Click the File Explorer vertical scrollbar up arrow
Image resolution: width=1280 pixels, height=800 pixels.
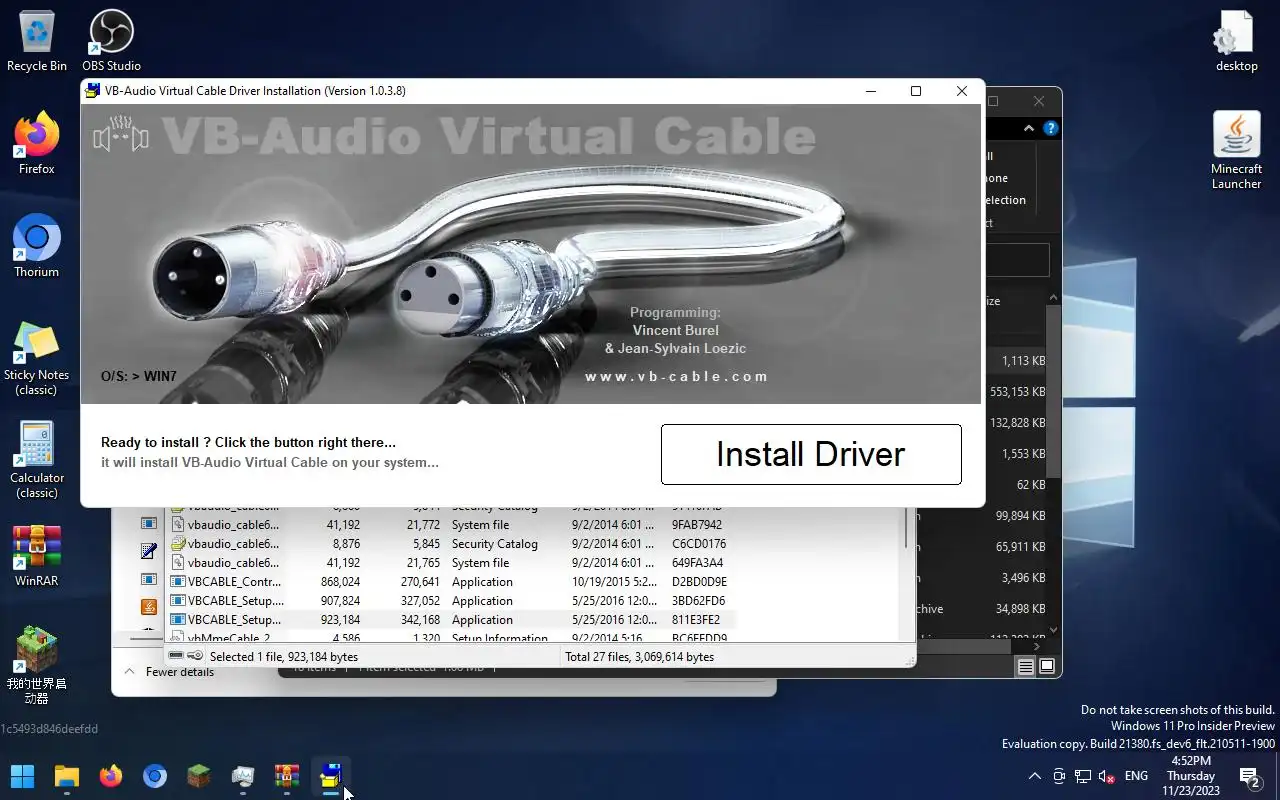tap(1053, 297)
